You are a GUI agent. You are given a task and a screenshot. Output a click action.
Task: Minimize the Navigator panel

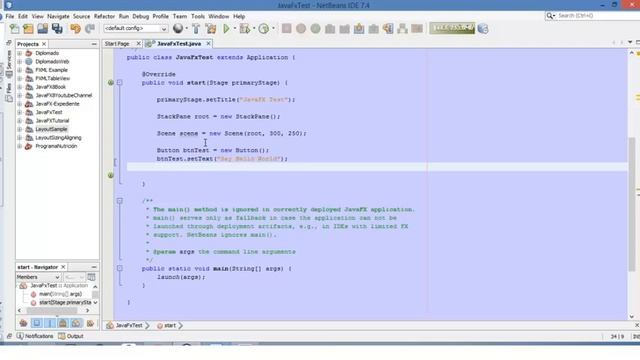(x=94, y=267)
